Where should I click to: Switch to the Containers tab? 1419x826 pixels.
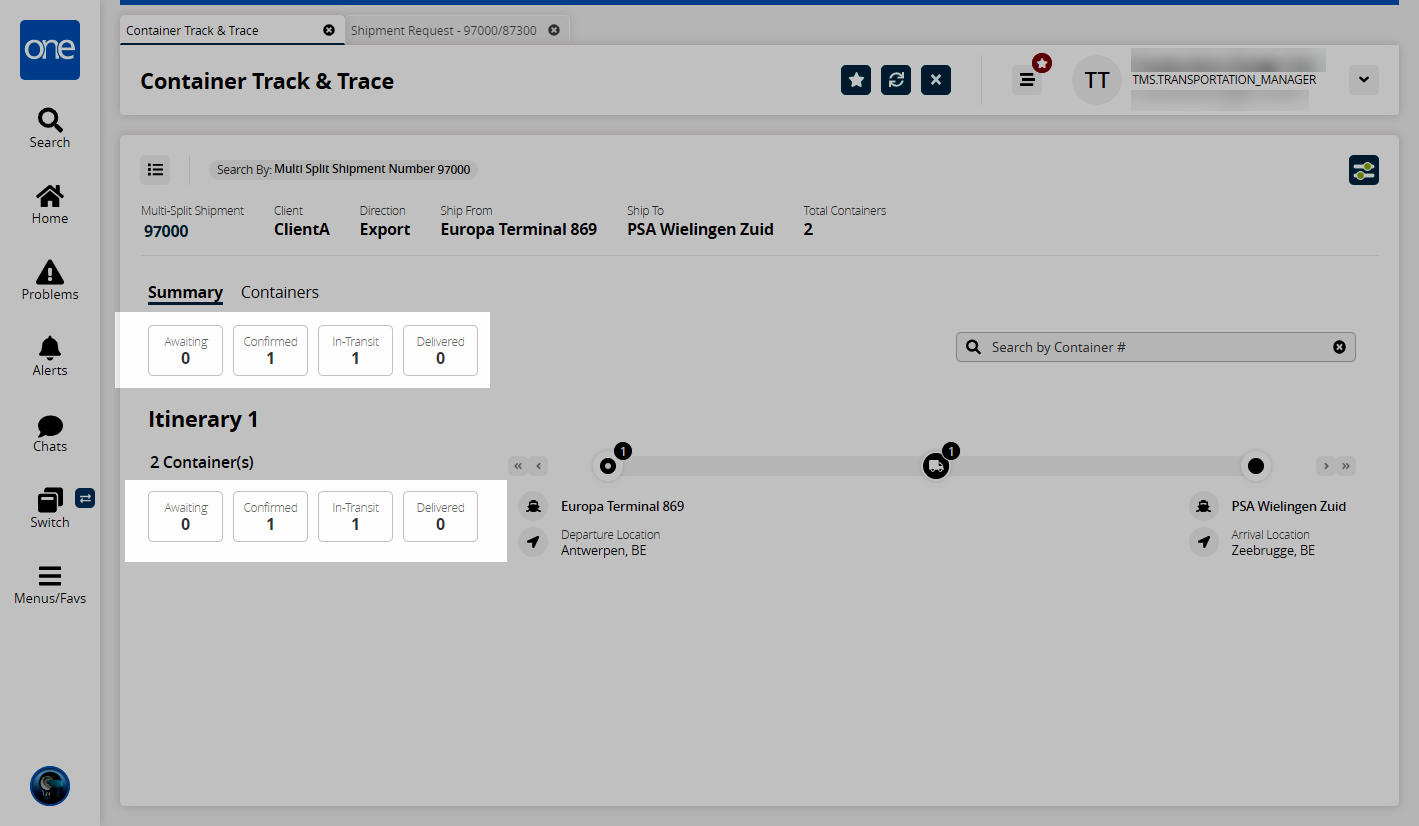pos(280,292)
